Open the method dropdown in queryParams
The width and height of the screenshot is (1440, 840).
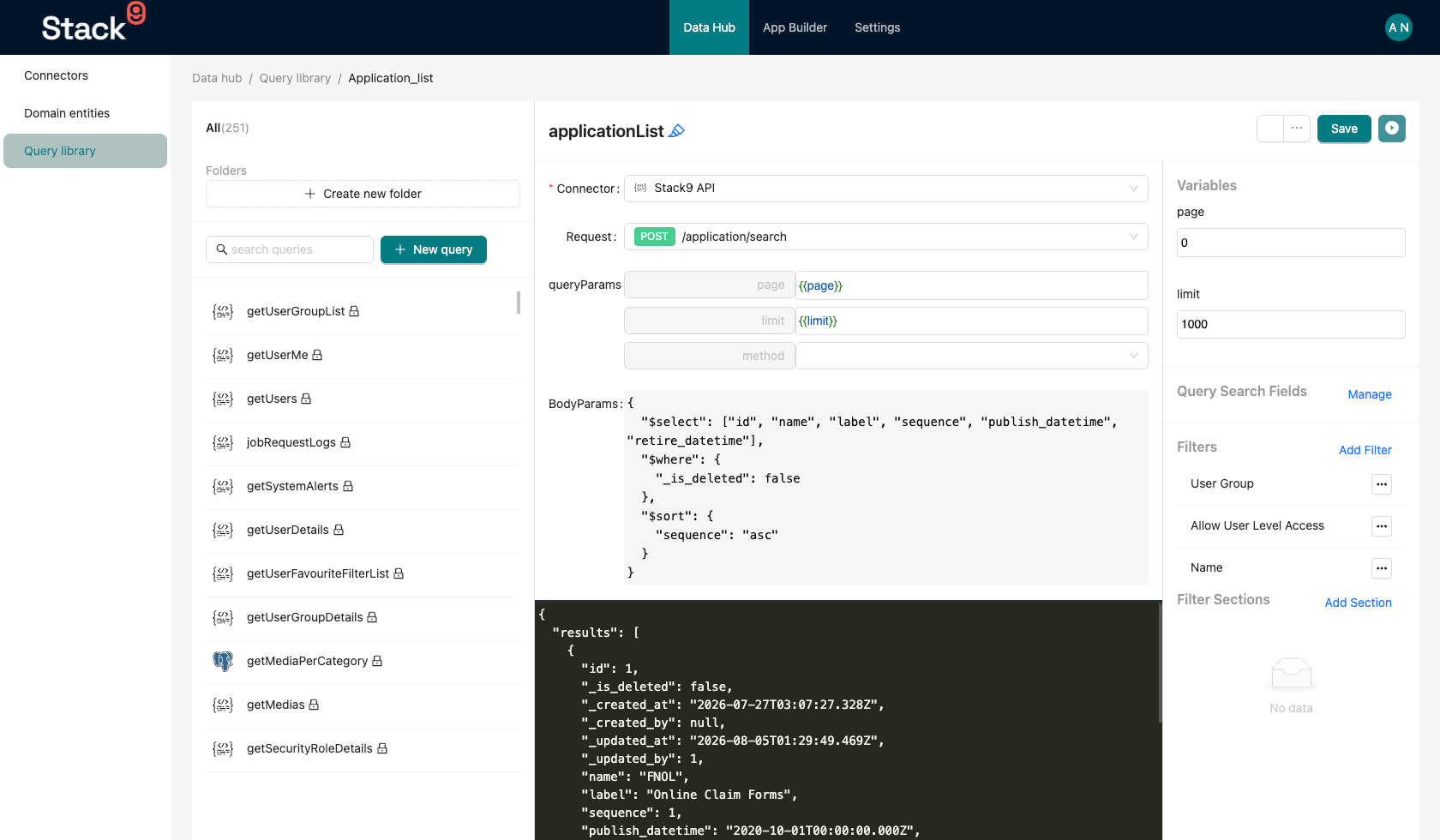[972, 356]
